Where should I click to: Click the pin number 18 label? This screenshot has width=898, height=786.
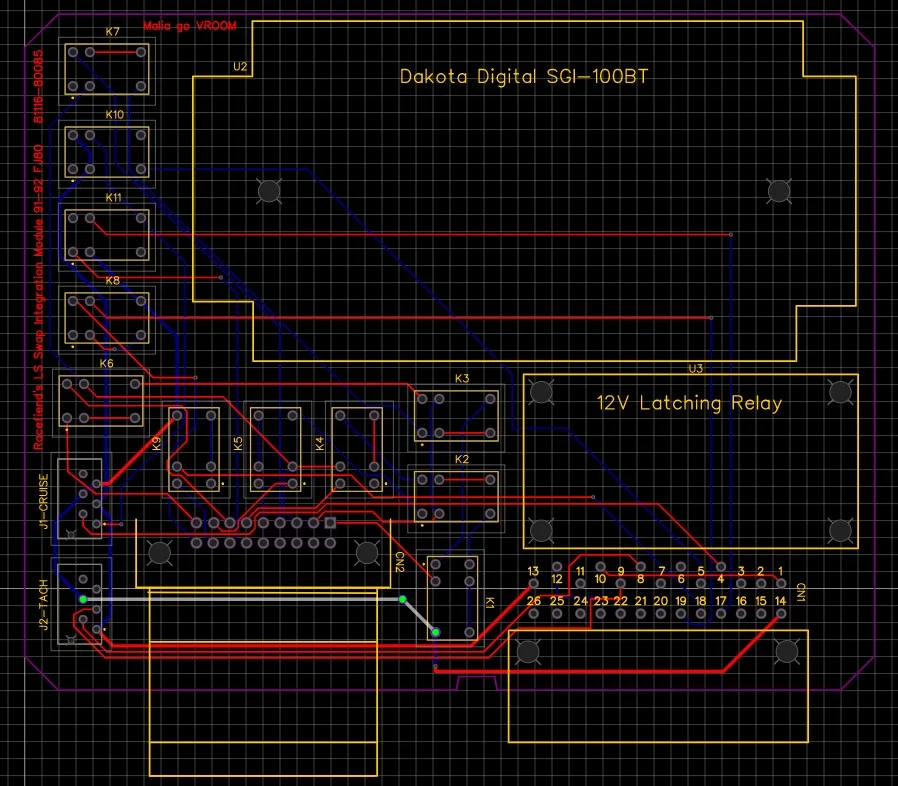700,601
